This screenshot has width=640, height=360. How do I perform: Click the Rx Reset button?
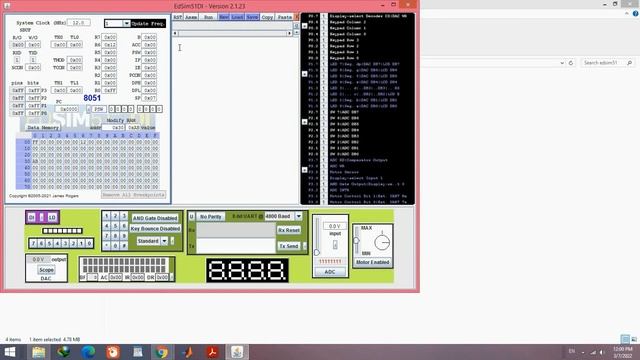289,230
